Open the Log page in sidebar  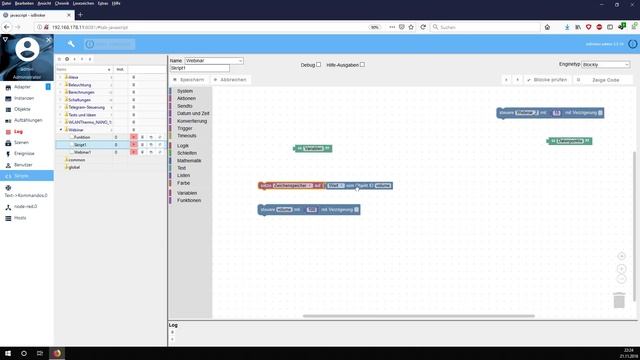(18, 131)
